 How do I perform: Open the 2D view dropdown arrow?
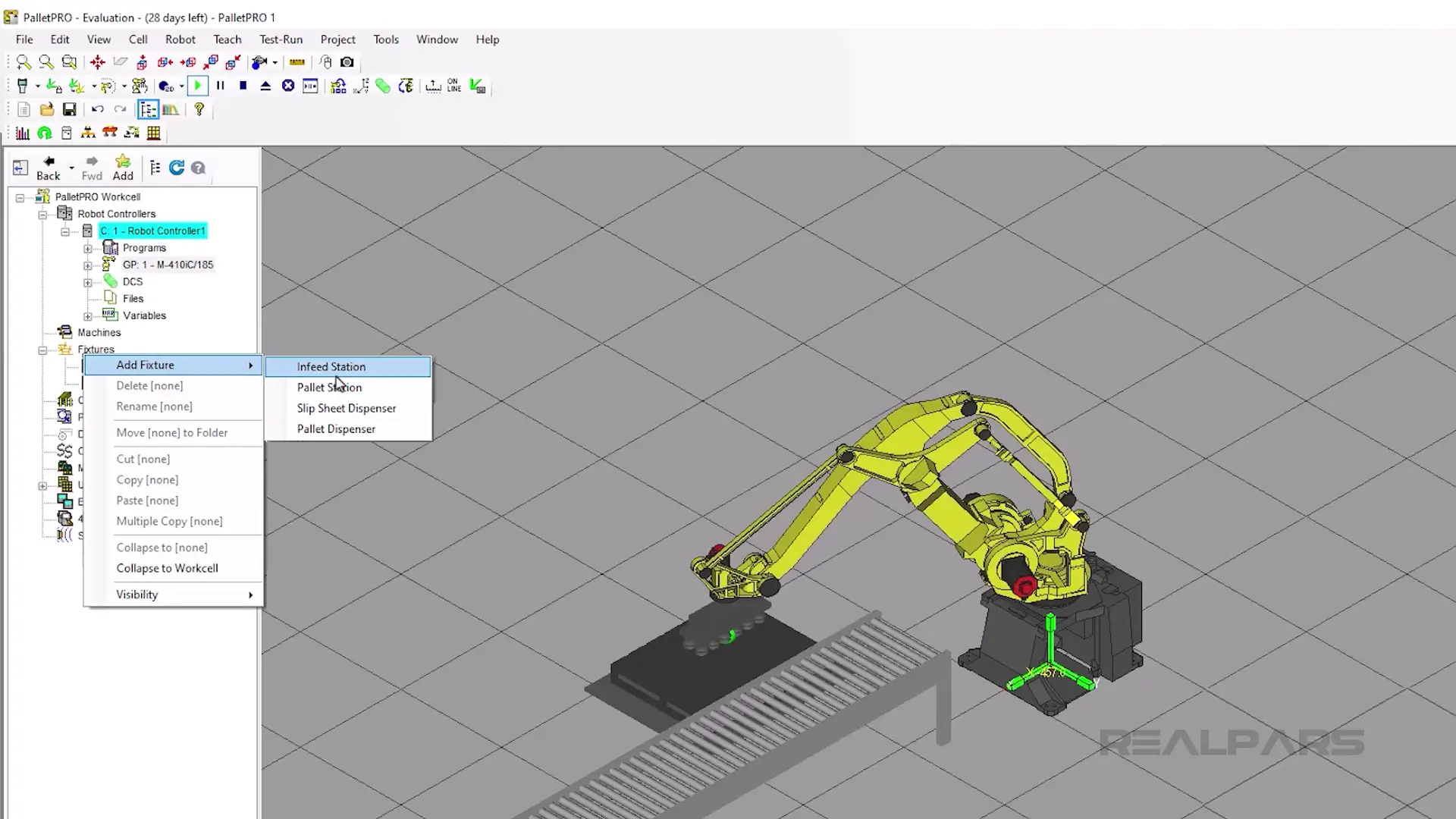(181, 86)
